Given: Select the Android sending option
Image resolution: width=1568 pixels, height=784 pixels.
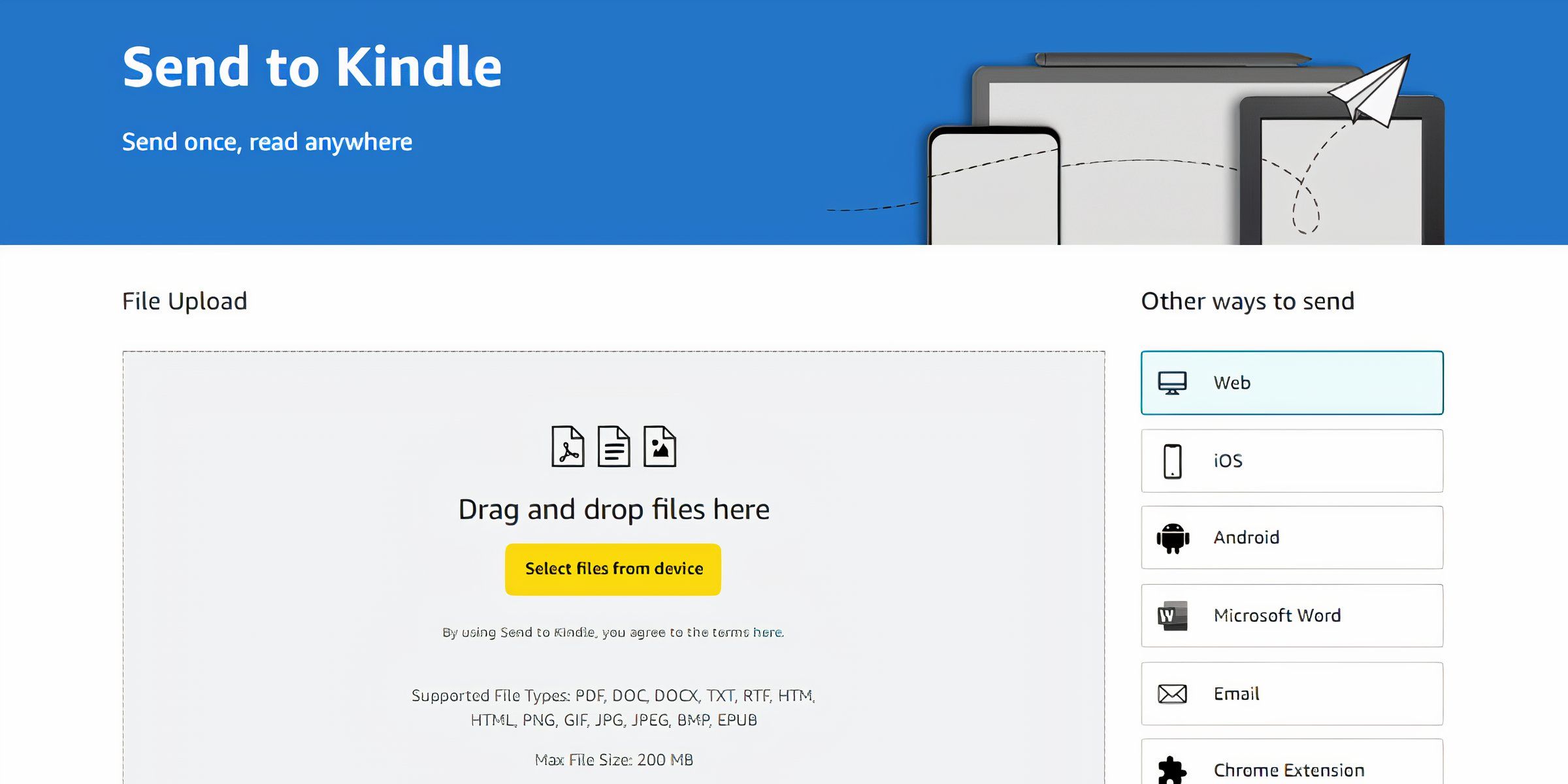Looking at the screenshot, I should tap(1293, 537).
